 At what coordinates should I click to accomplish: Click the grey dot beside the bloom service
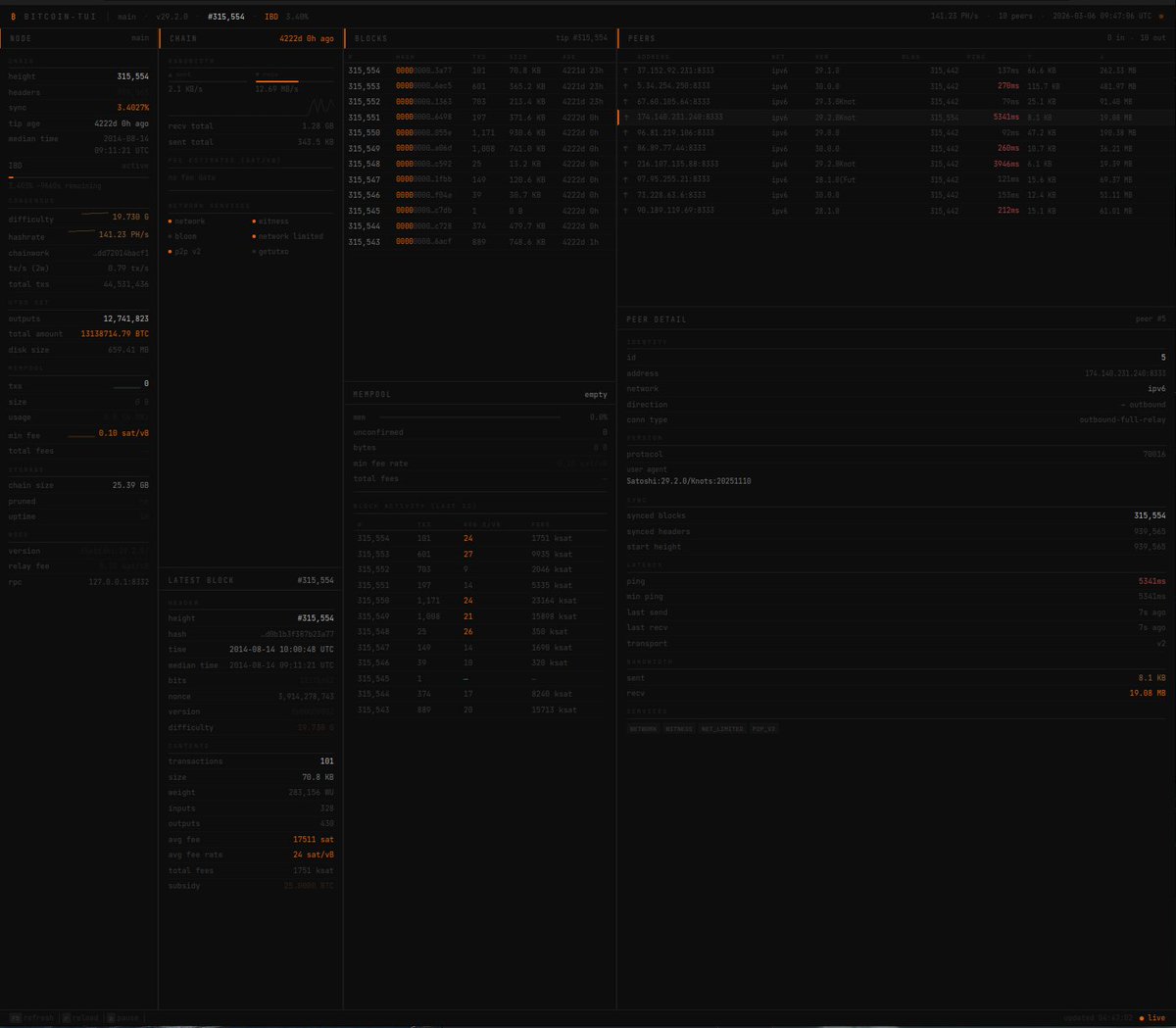pos(171,237)
